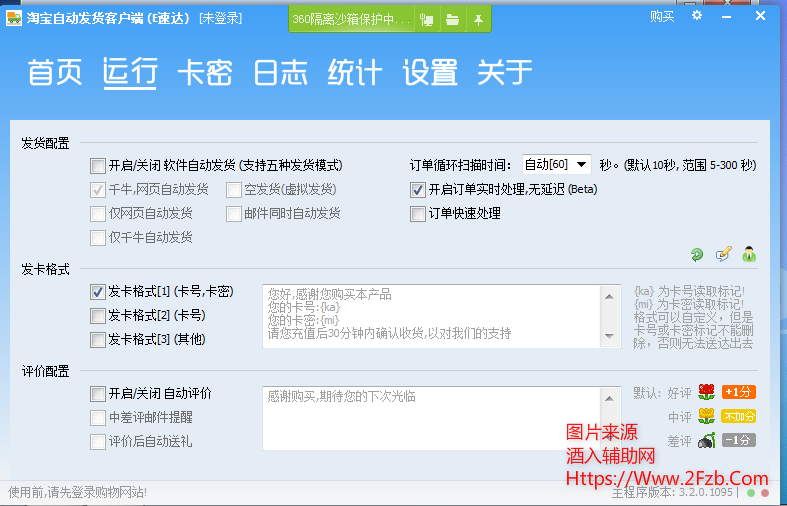Click inside the 发卡格式 message text box
Viewport: 787px width, 506px height.
tap(440, 316)
